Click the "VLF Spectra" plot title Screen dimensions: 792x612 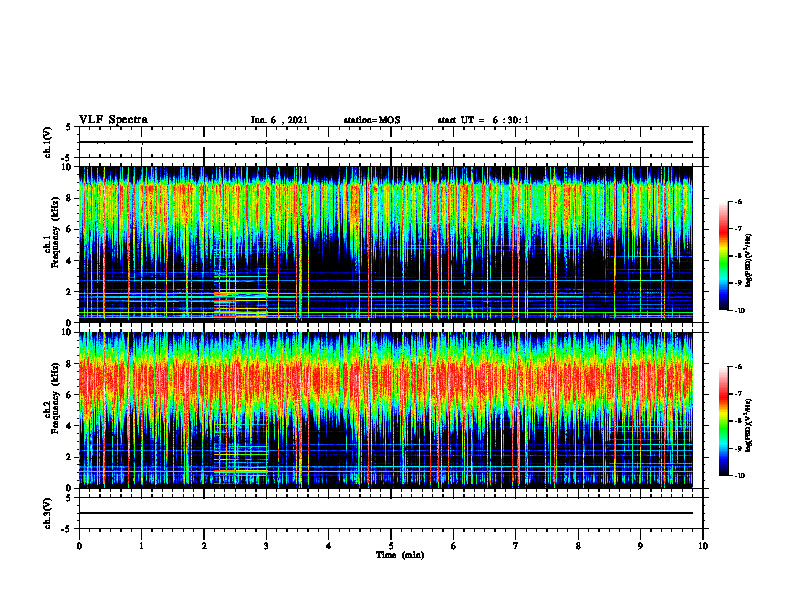tap(113, 120)
